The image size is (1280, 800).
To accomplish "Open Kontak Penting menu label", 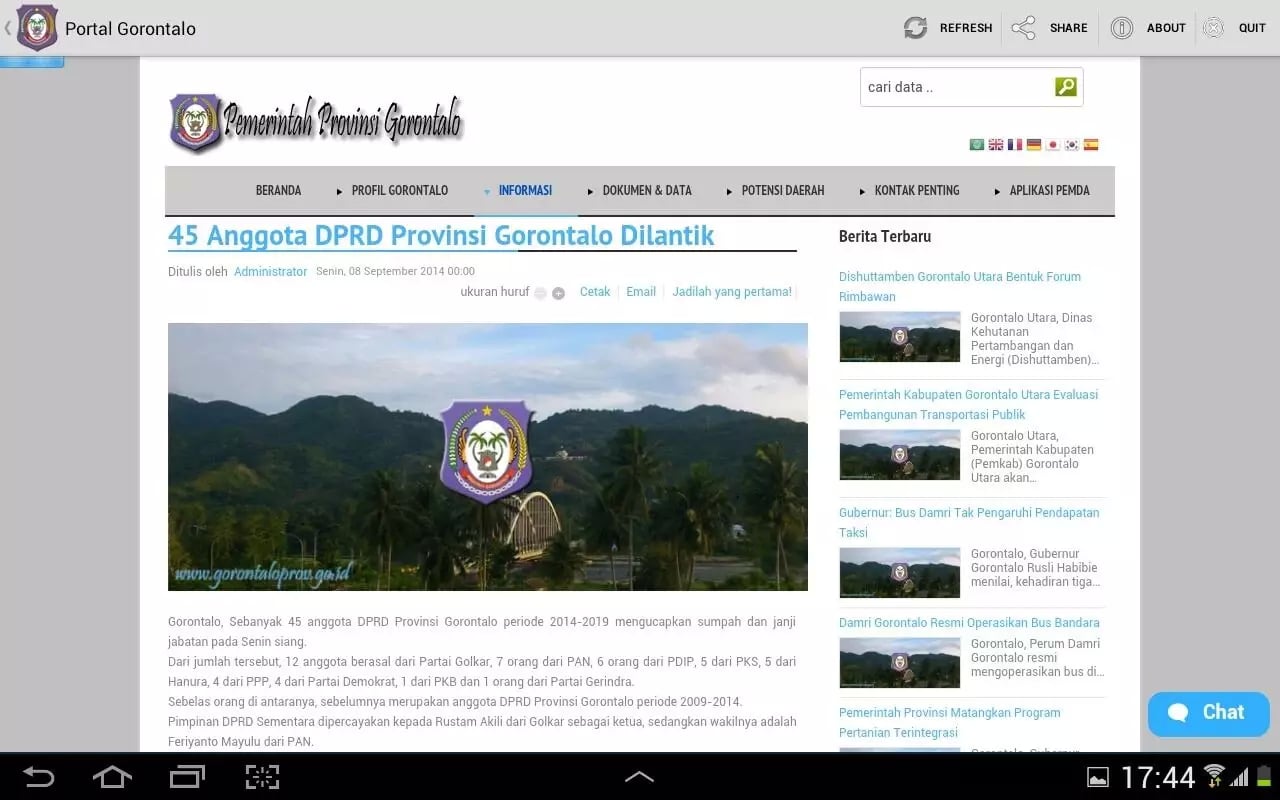I will click(917, 190).
